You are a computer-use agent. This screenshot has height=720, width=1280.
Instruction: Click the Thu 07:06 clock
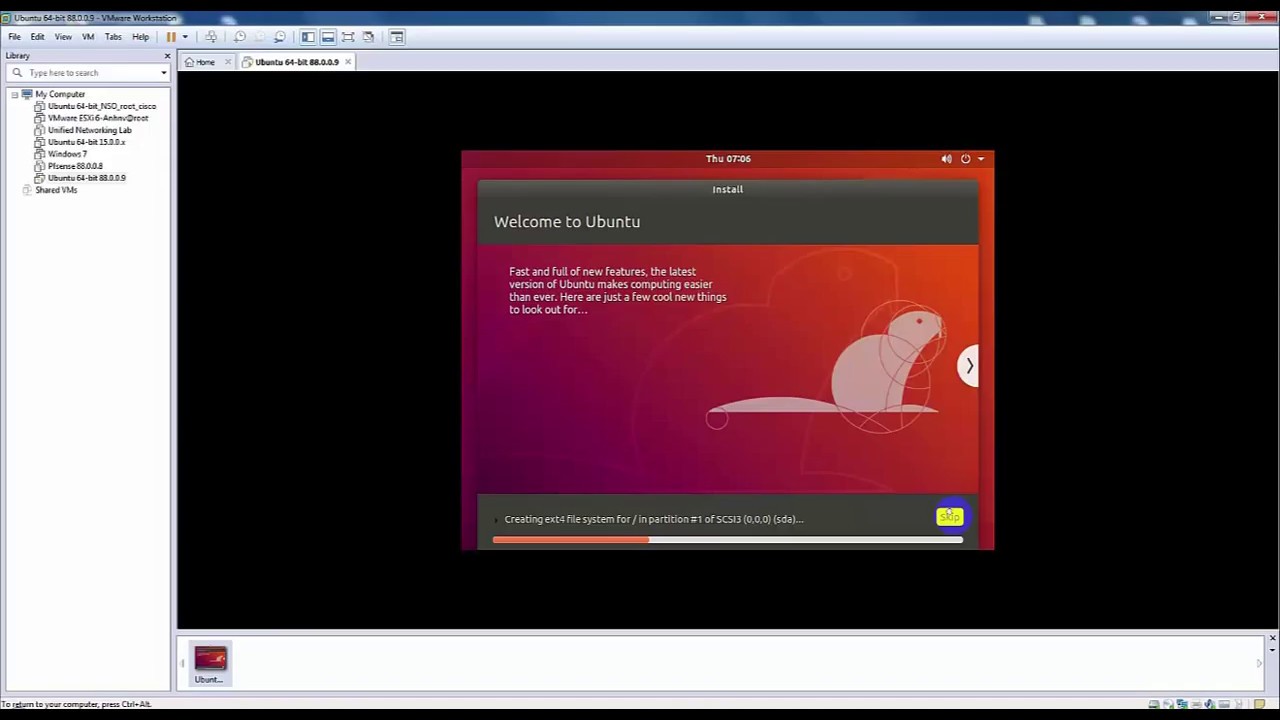[x=728, y=159]
